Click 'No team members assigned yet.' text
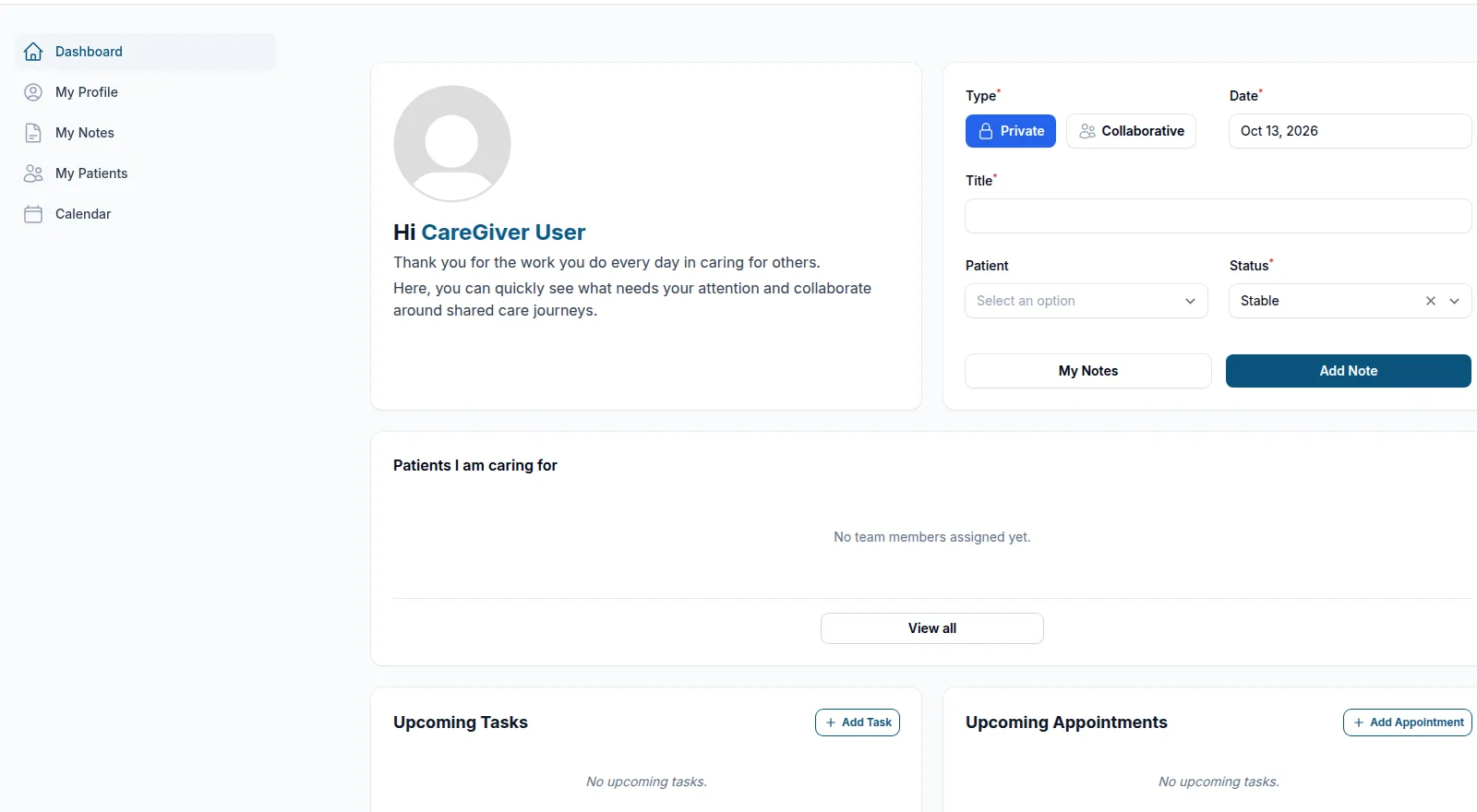Screen dimensions: 1477x812 [932, 537]
